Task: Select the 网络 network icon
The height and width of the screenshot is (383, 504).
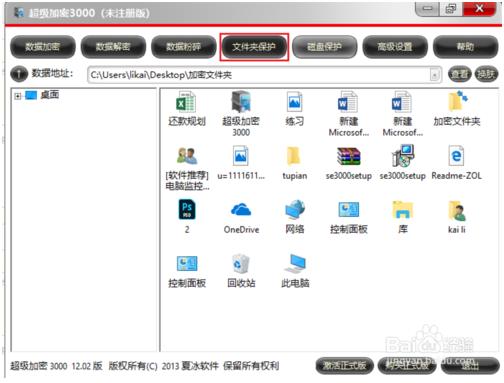Action: tap(295, 209)
